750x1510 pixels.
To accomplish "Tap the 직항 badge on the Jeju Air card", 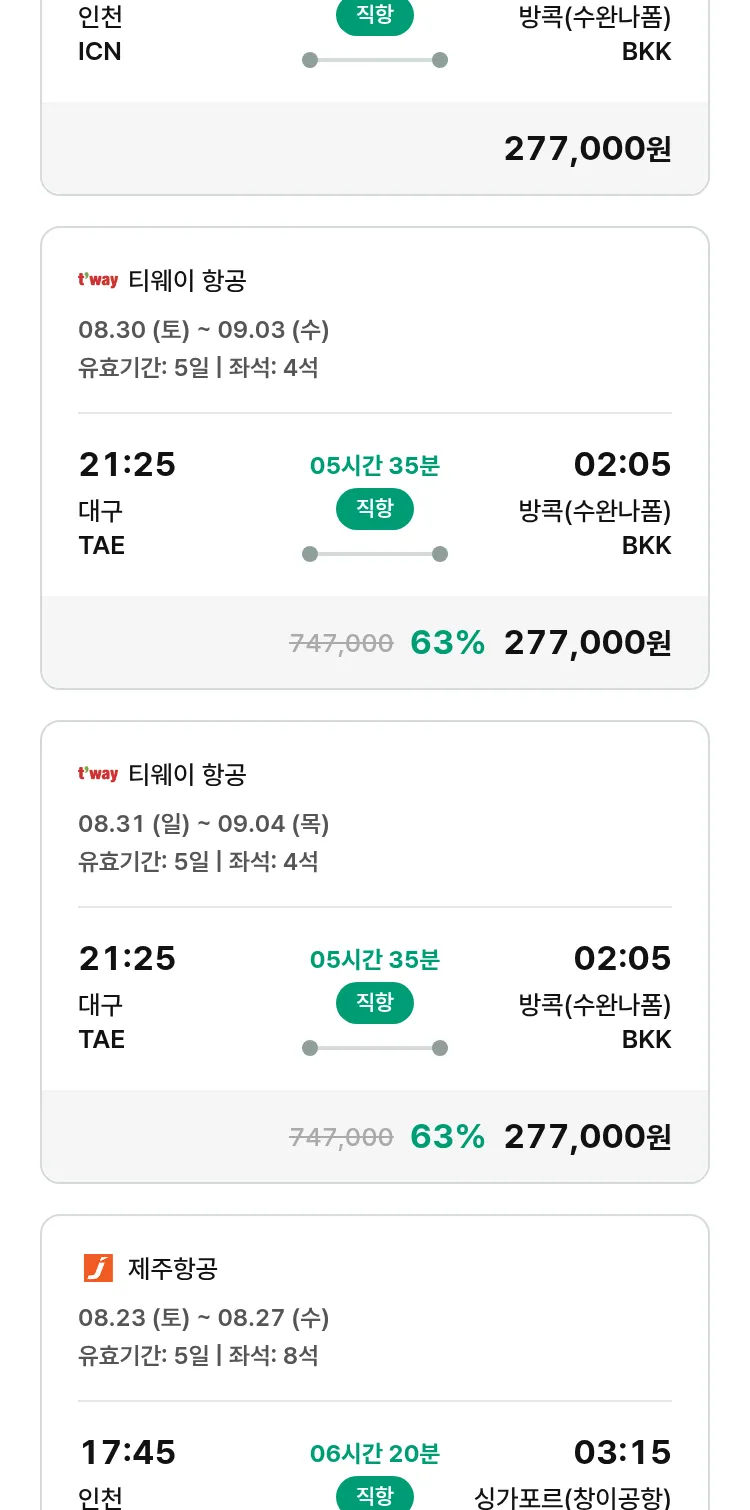I will point(375,1494).
